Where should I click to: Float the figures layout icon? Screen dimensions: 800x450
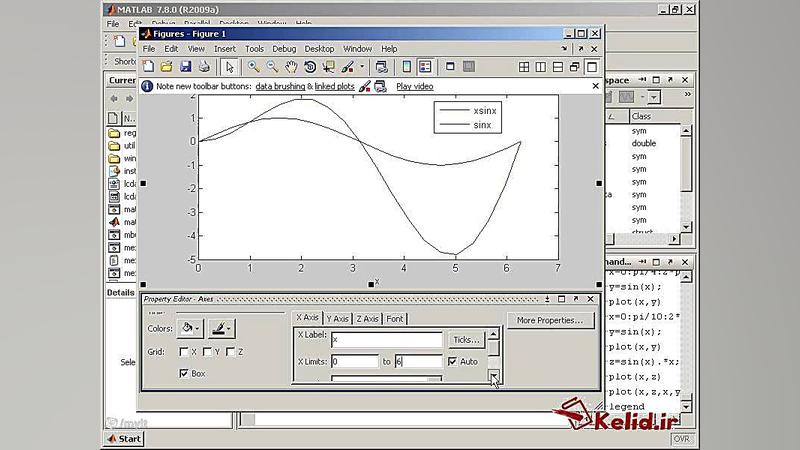pos(574,67)
